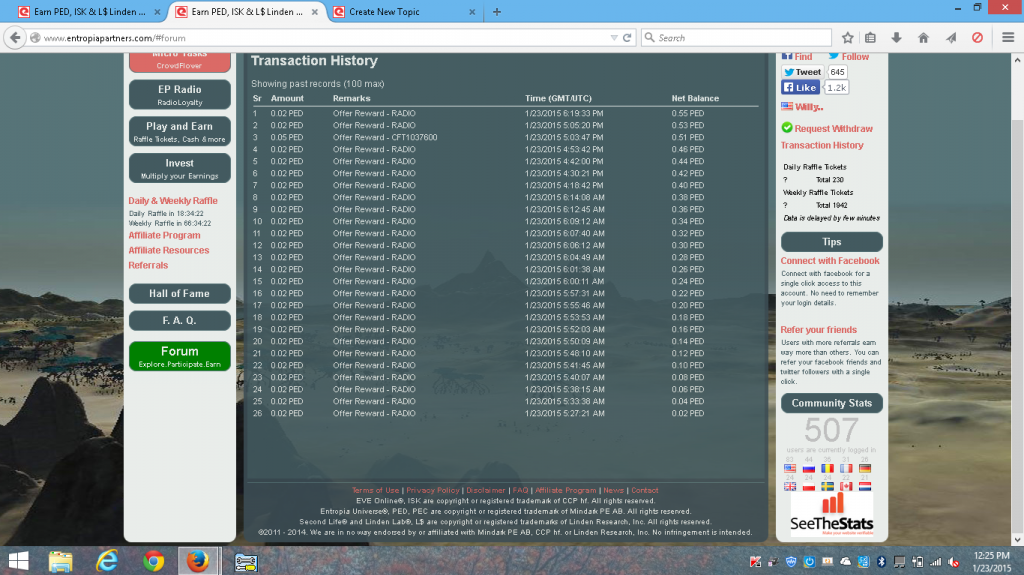The height and width of the screenshot is (575, 1024).
Task: Open the Play and Earn section
Action: pos(180,131)
